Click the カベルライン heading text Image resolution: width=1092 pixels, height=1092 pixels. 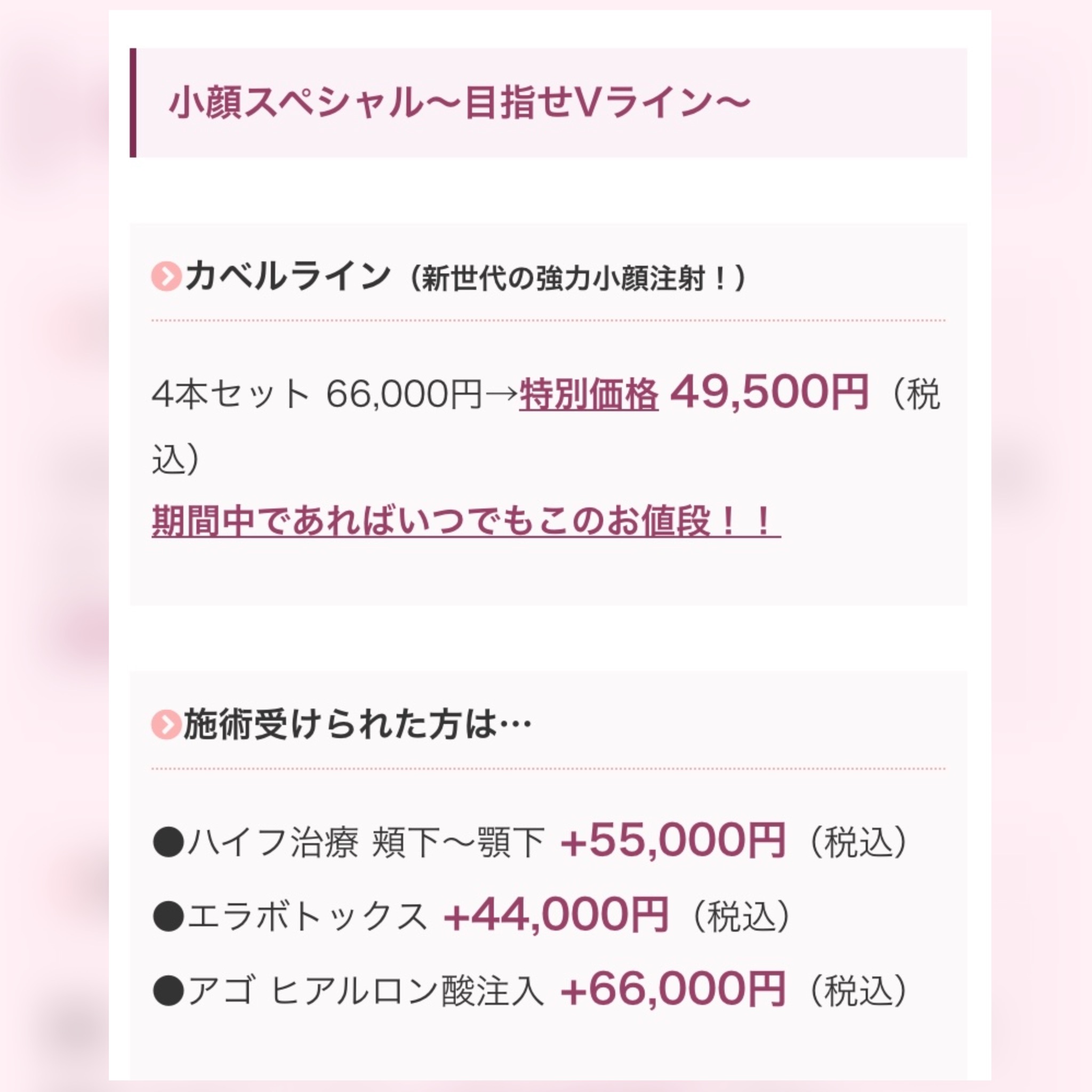coord(288,277)
